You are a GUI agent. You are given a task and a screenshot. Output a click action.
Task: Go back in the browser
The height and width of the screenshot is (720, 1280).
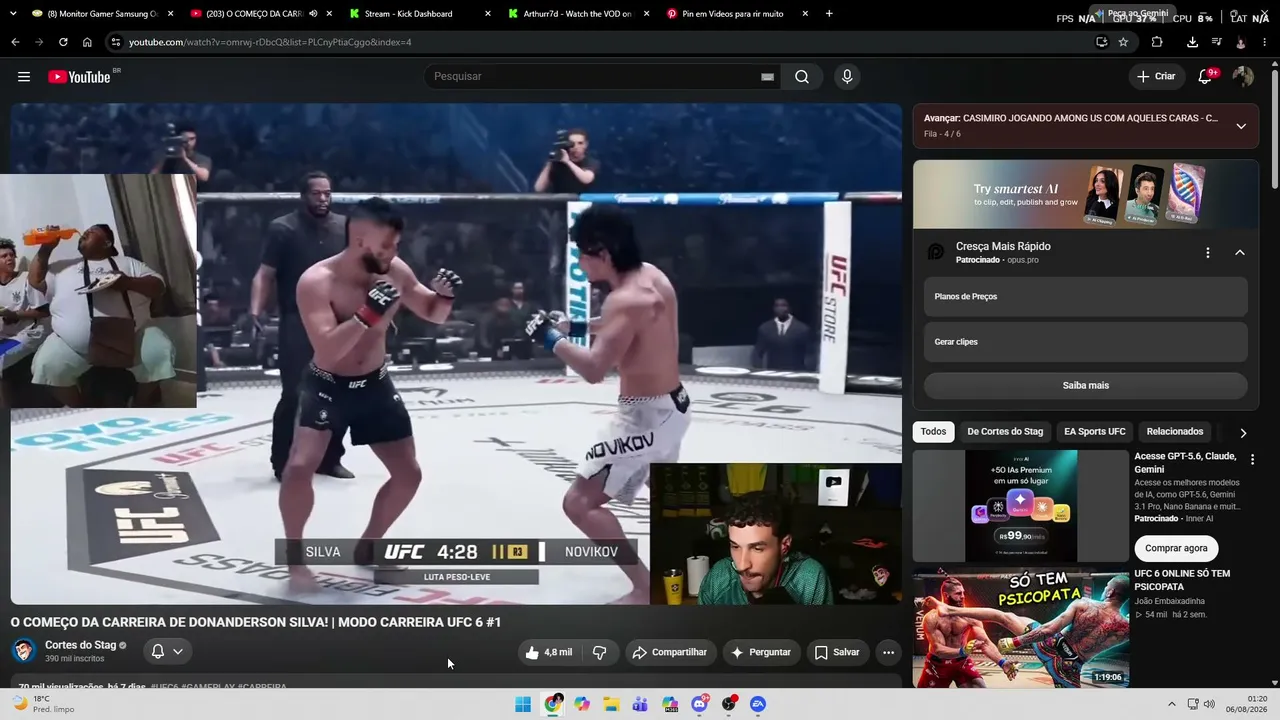tap(15, 42)
